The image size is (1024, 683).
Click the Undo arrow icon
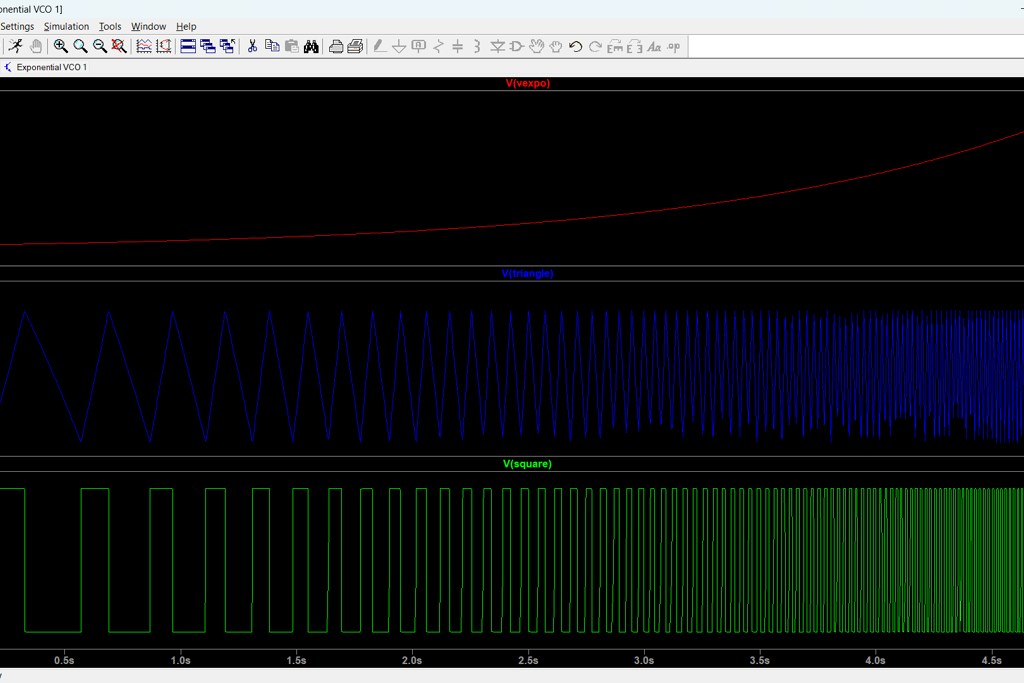[575, 46]
